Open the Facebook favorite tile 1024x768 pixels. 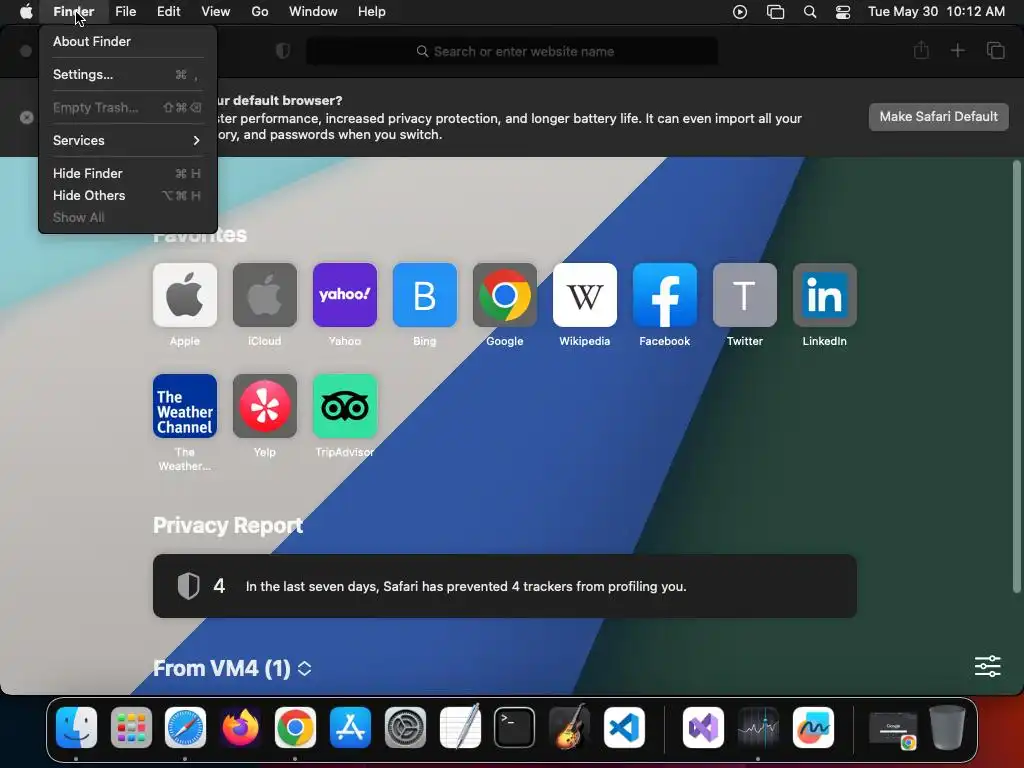pos(665,295)
